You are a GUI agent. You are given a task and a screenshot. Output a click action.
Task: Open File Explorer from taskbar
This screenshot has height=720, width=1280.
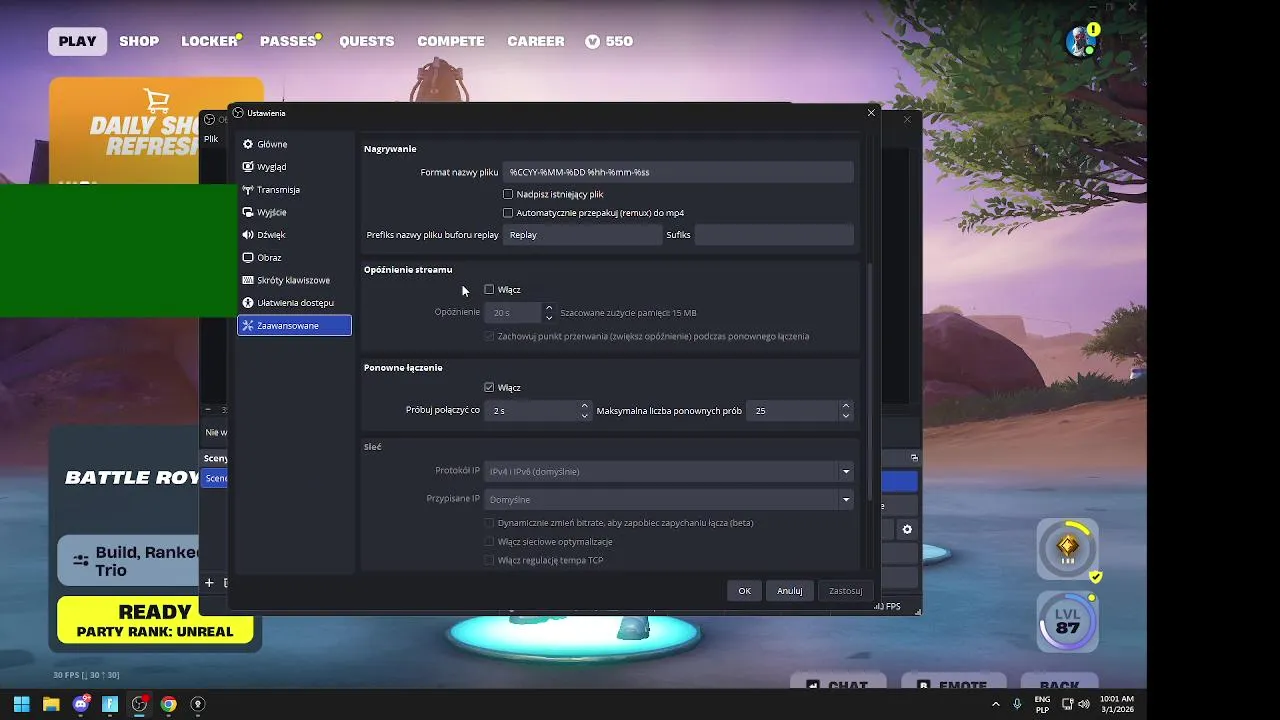coord(51,704)
